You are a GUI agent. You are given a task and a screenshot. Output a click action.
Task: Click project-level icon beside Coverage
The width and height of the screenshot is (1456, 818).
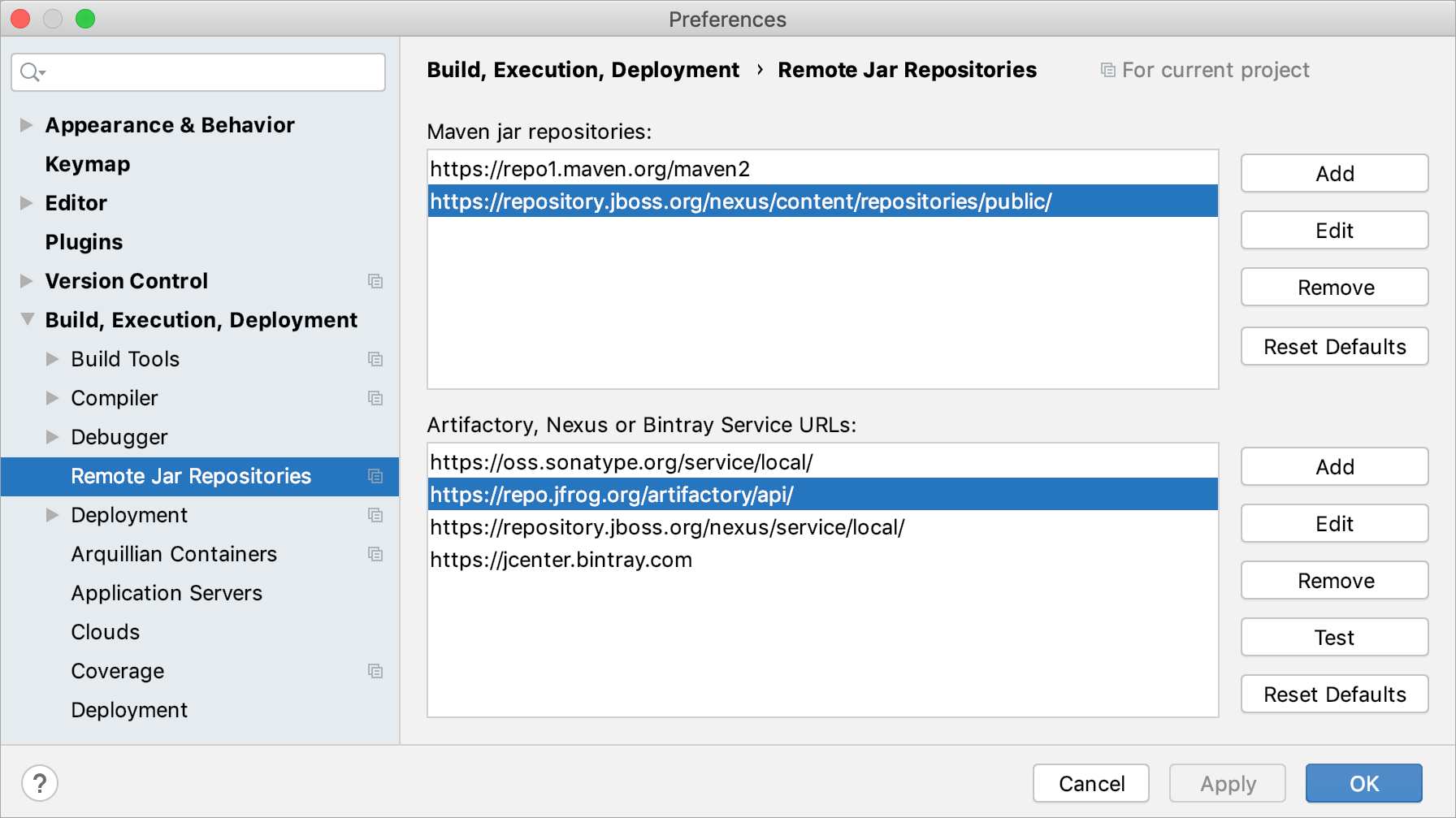coord(375,671)
